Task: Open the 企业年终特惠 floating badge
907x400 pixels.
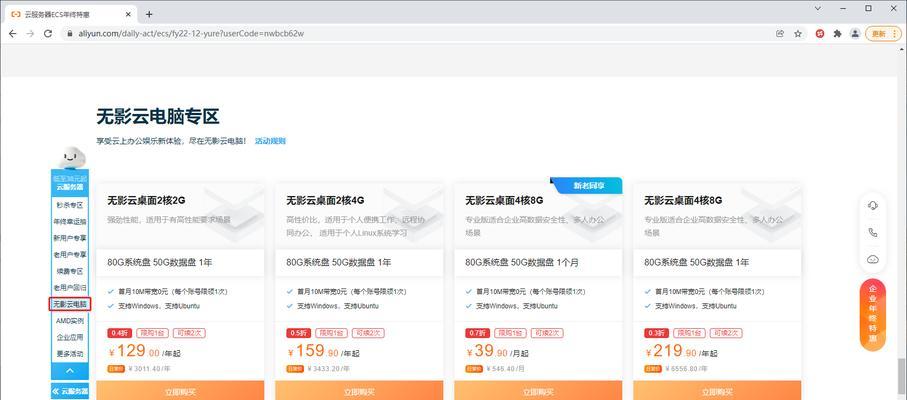Action: (872, 315)
